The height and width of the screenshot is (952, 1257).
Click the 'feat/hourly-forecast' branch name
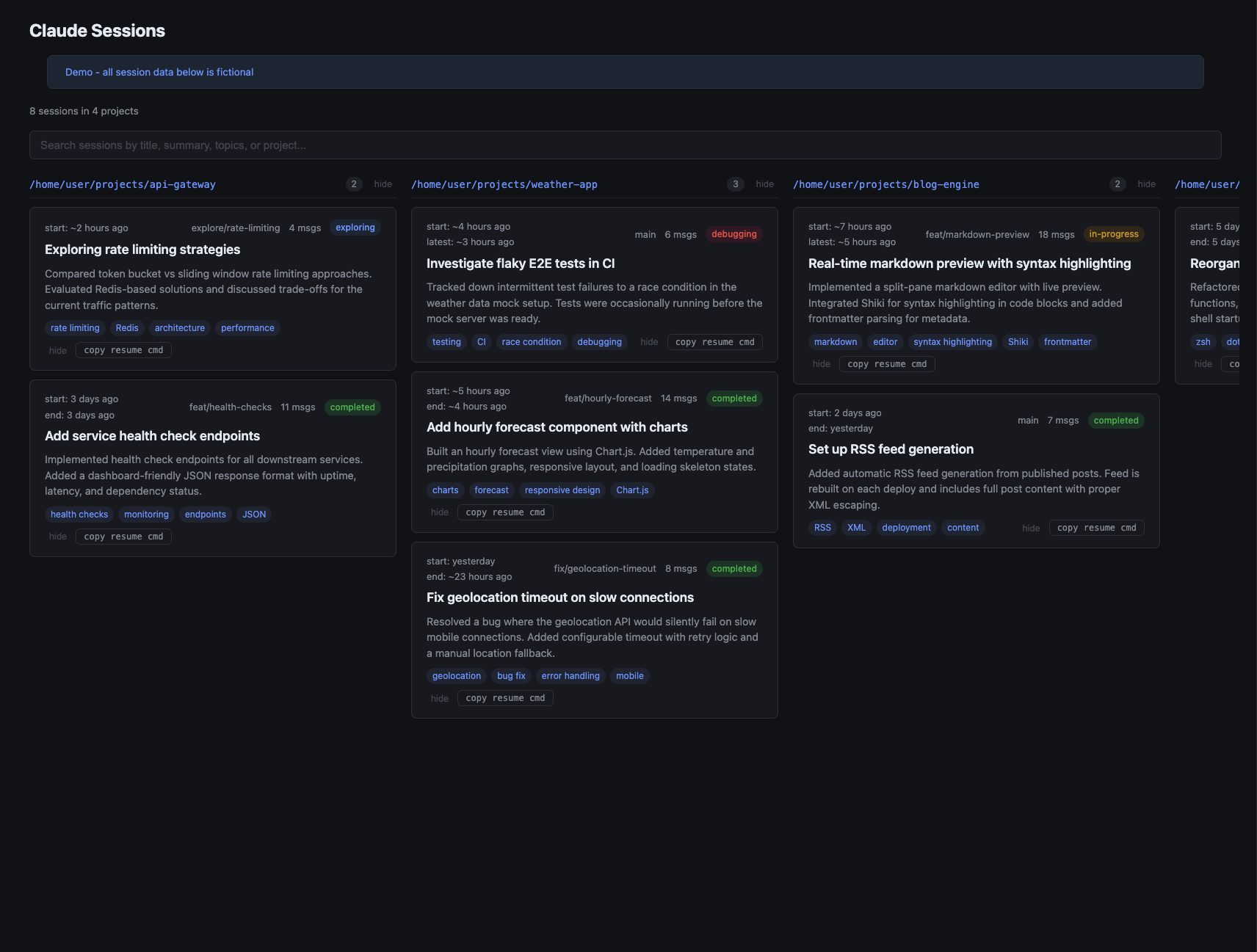pos(608,399)
